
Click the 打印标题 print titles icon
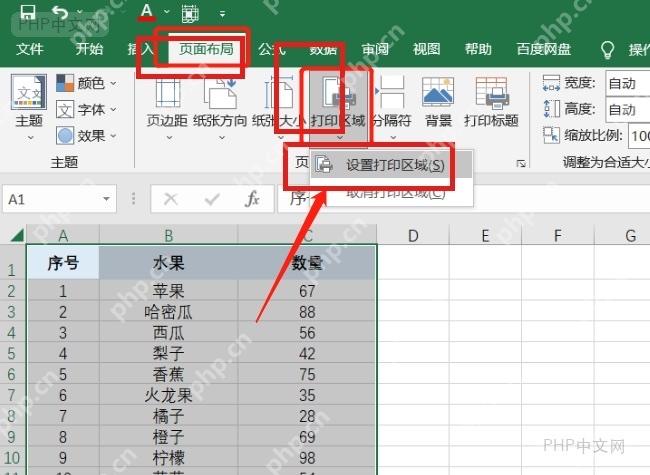coord(492,92)
